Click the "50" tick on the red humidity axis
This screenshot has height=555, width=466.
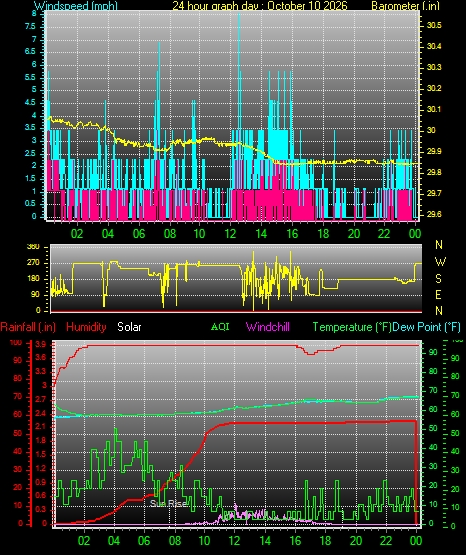[x=17, y=433]
